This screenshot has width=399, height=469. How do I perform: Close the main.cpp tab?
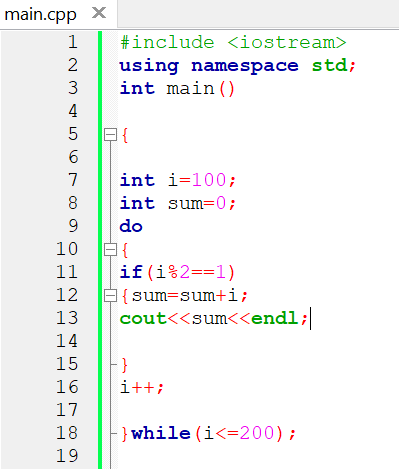(x=99, y=13)
